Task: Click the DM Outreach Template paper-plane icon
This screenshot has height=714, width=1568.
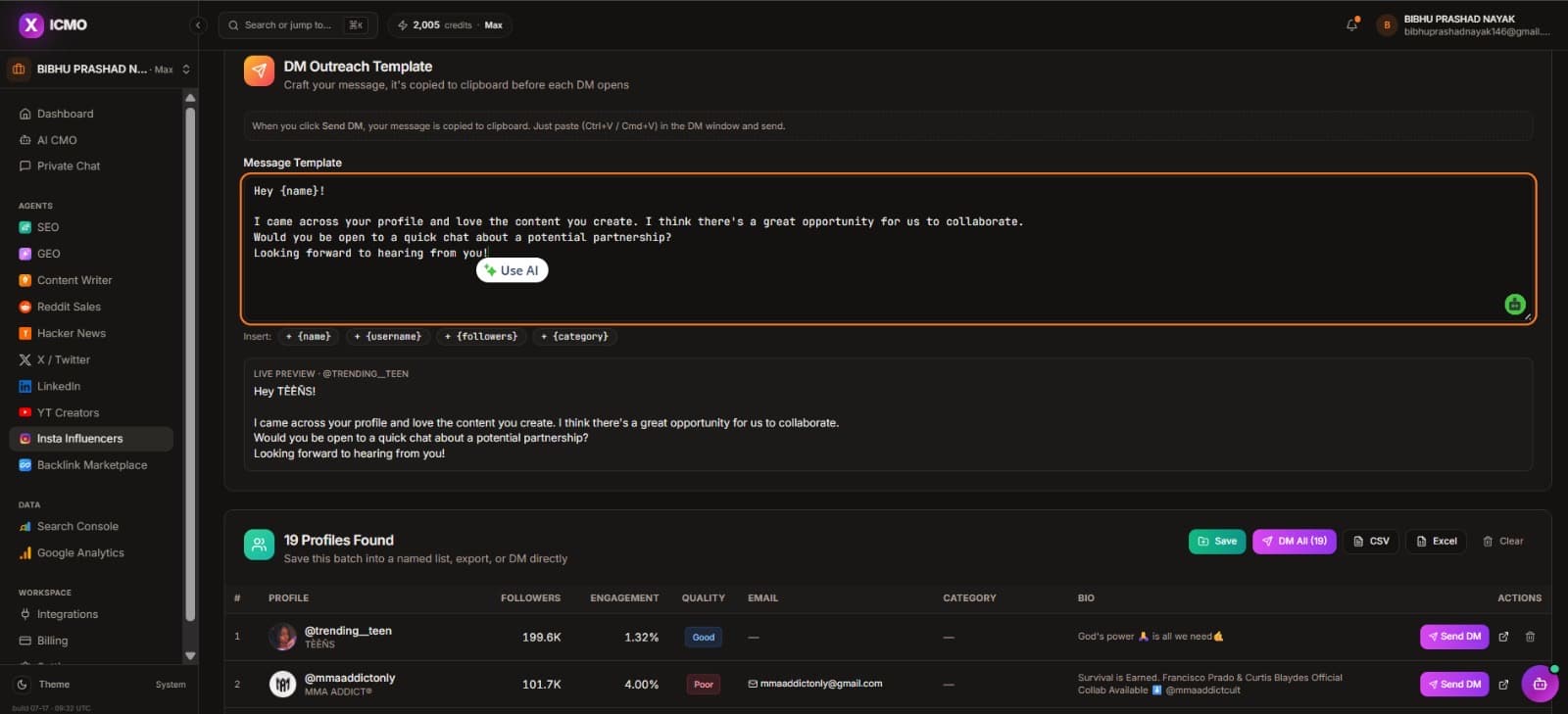Action: [259, 71]
